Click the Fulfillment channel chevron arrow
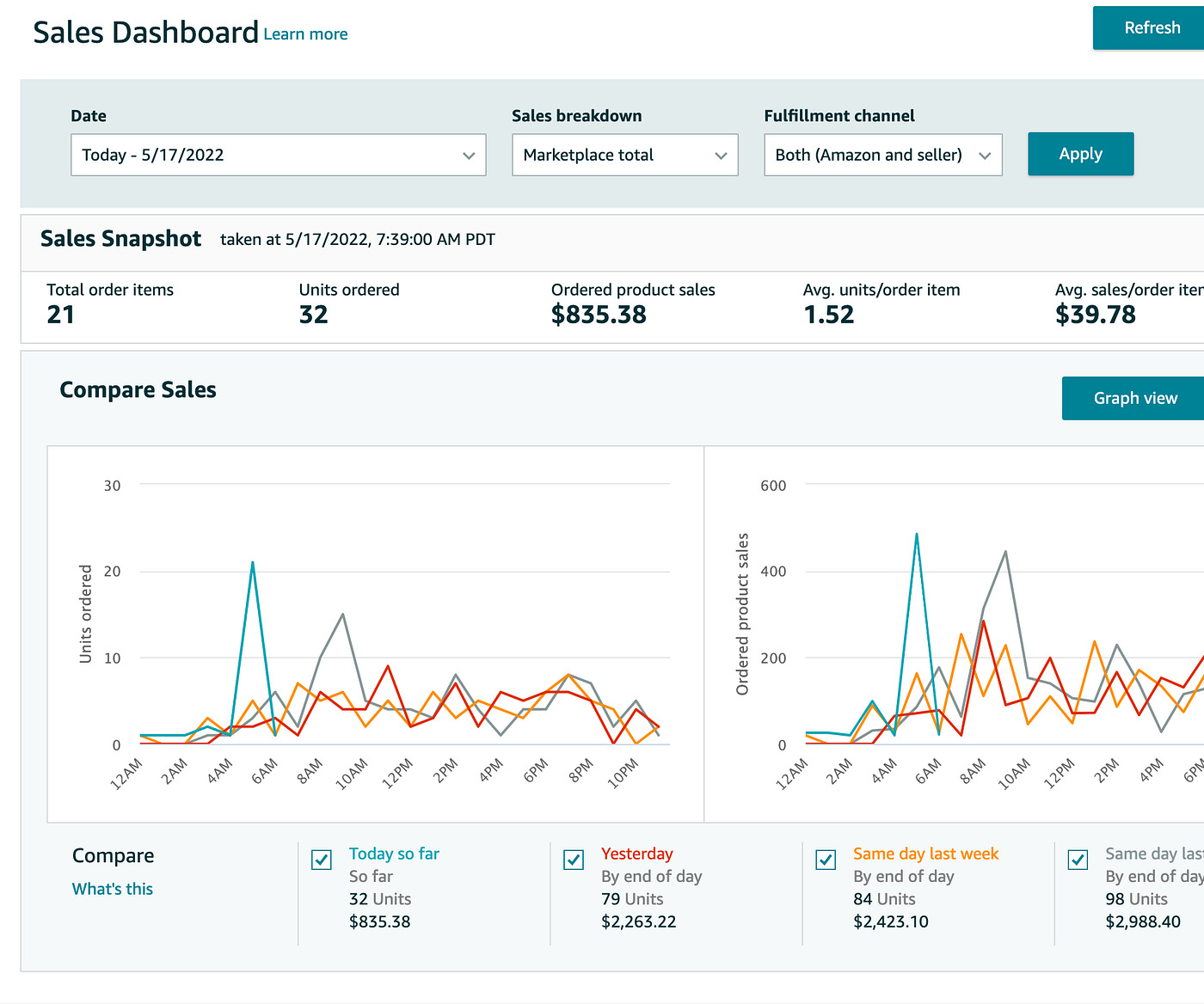 [985, 156]
